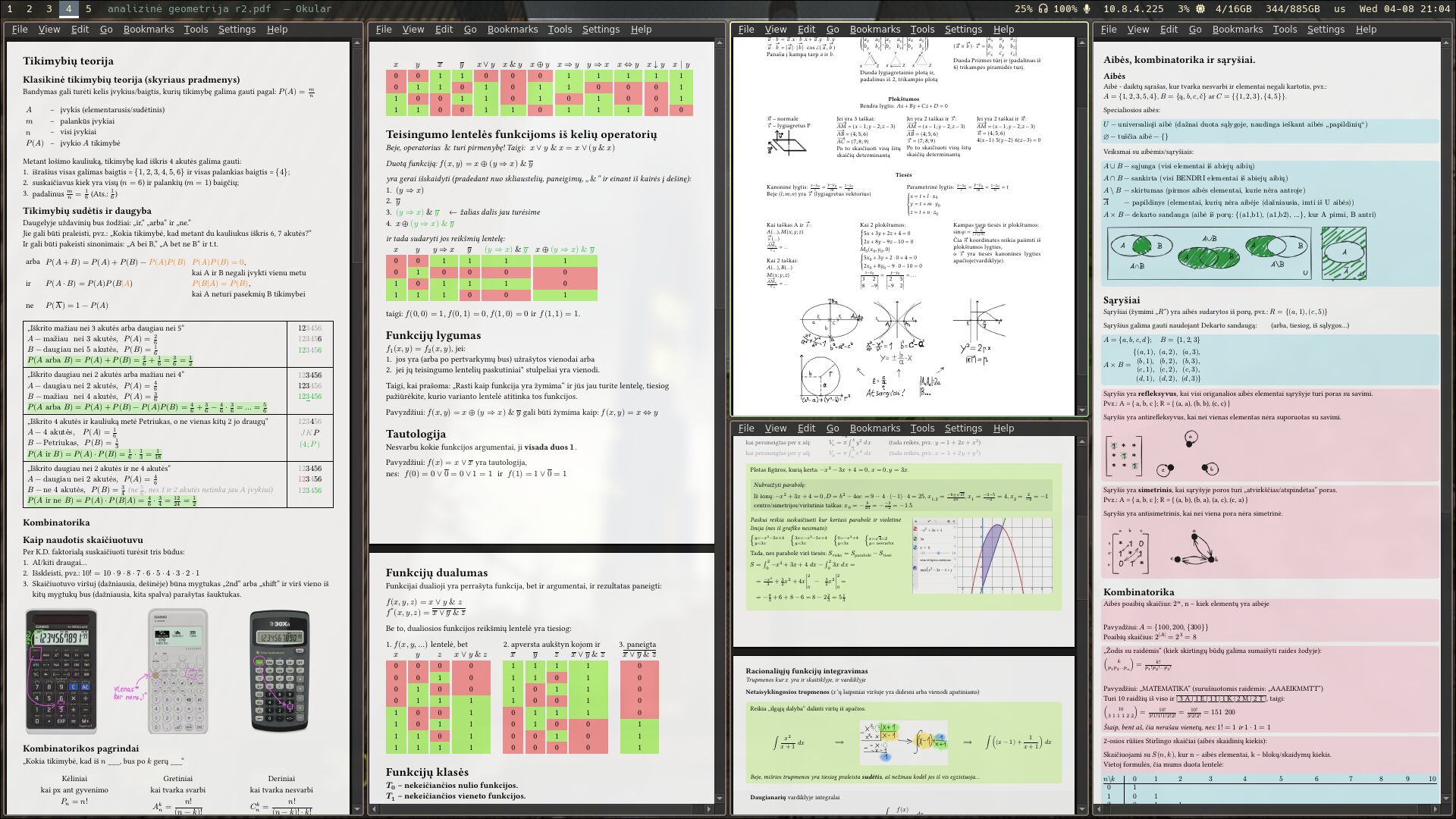Screen dimensions: 1456x819
Task: Click the headphones volume icon in status bar
Action: pos(1043,9)
